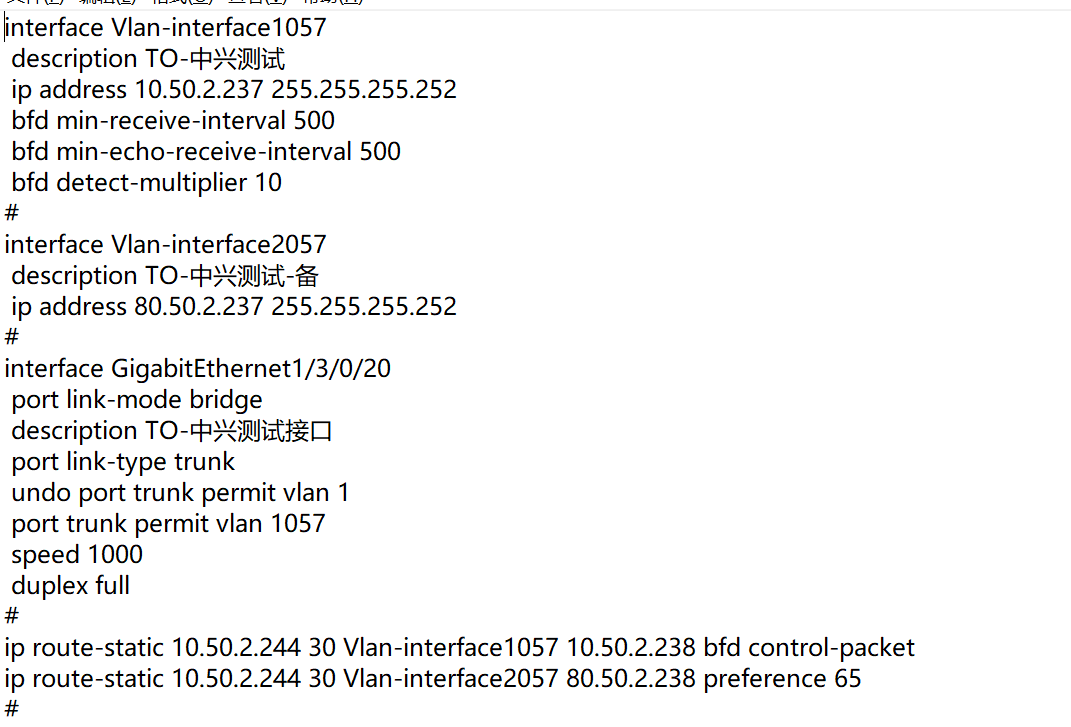
Task: Click the "port trunk permit vlan 1057" line
Action: (x=168, y=524)
